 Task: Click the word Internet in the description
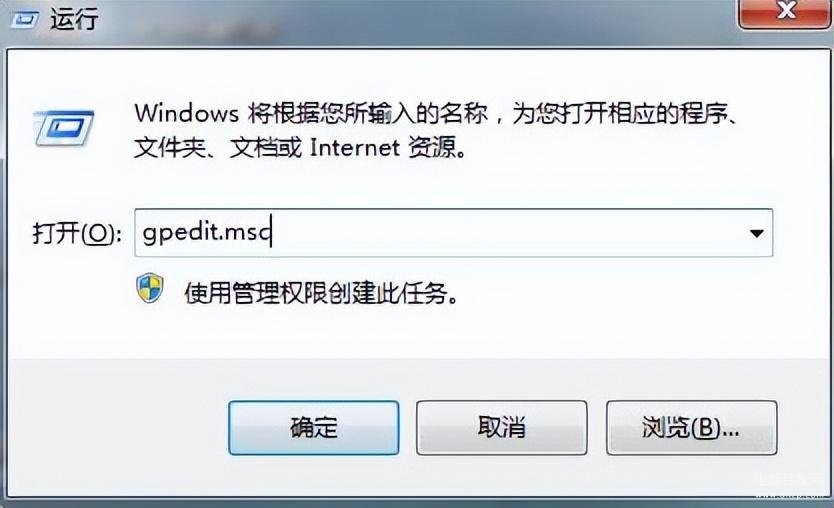tap(354, 147)
